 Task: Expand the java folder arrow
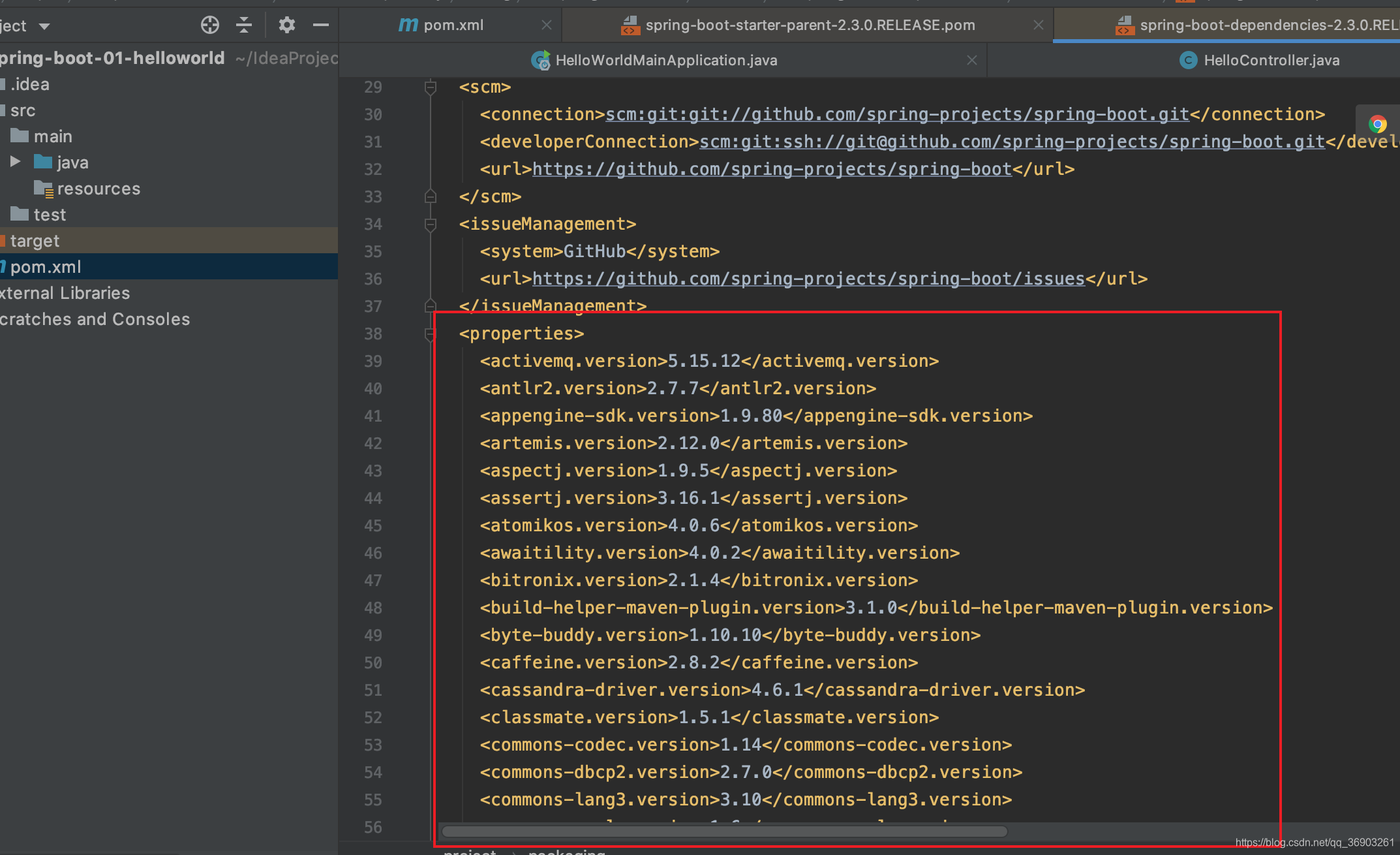tap(16, 161)
